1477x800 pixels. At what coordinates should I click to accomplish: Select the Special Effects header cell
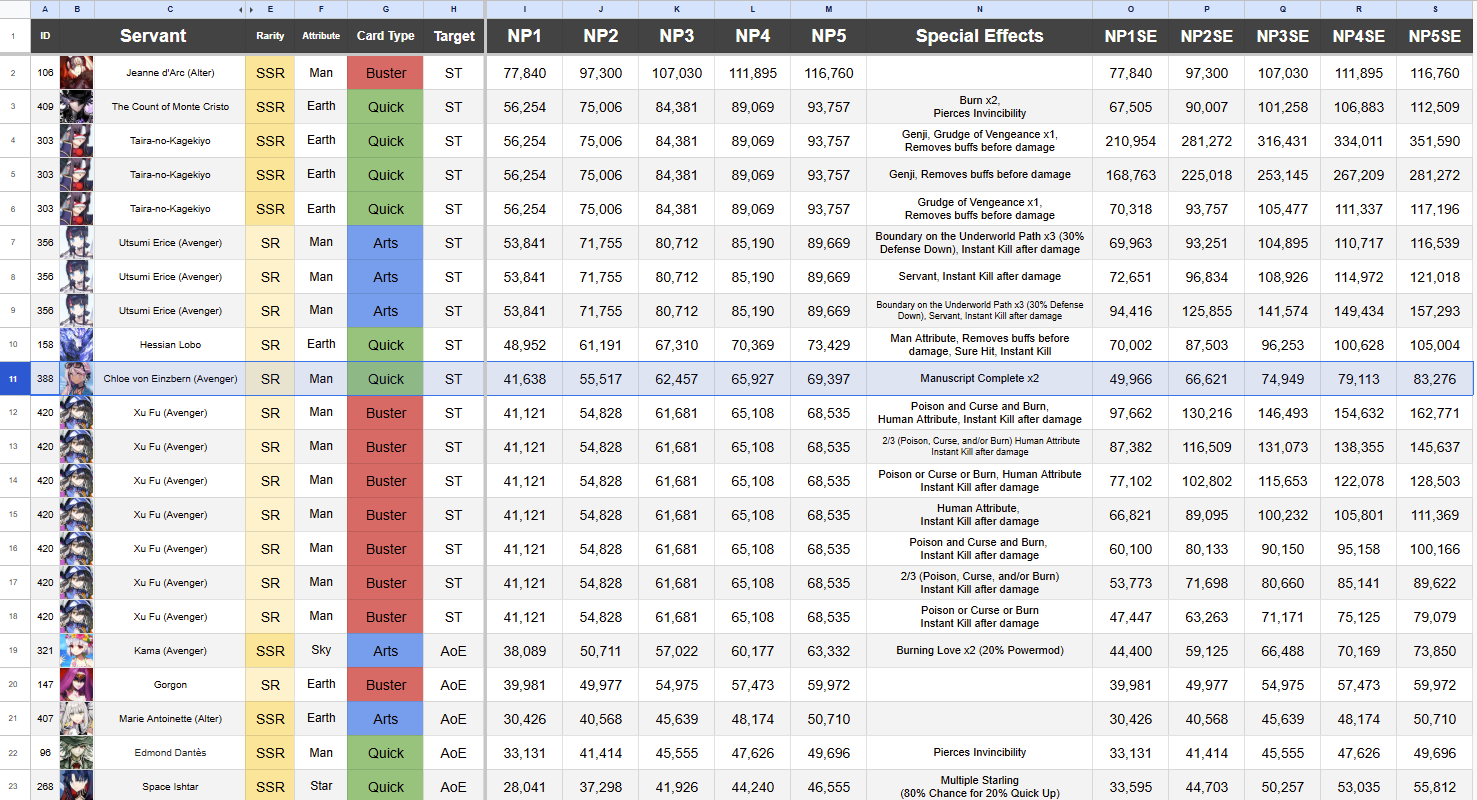pyautogui.click(x=979, y=37)
